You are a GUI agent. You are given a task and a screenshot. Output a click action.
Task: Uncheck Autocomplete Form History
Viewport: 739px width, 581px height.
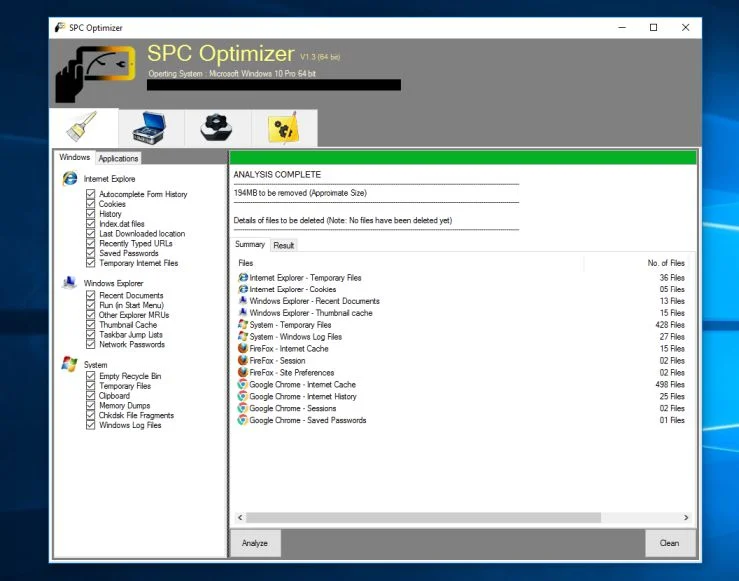pyautogui.click(x=90, y=194)
